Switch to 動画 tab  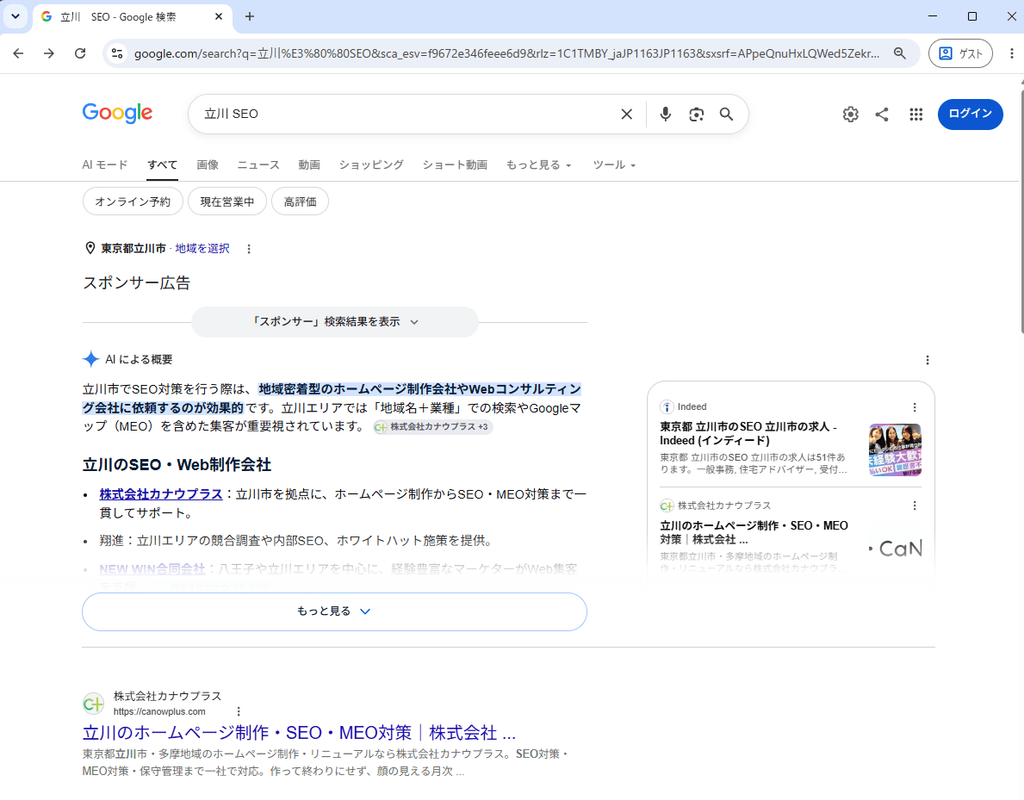(309, 165)
